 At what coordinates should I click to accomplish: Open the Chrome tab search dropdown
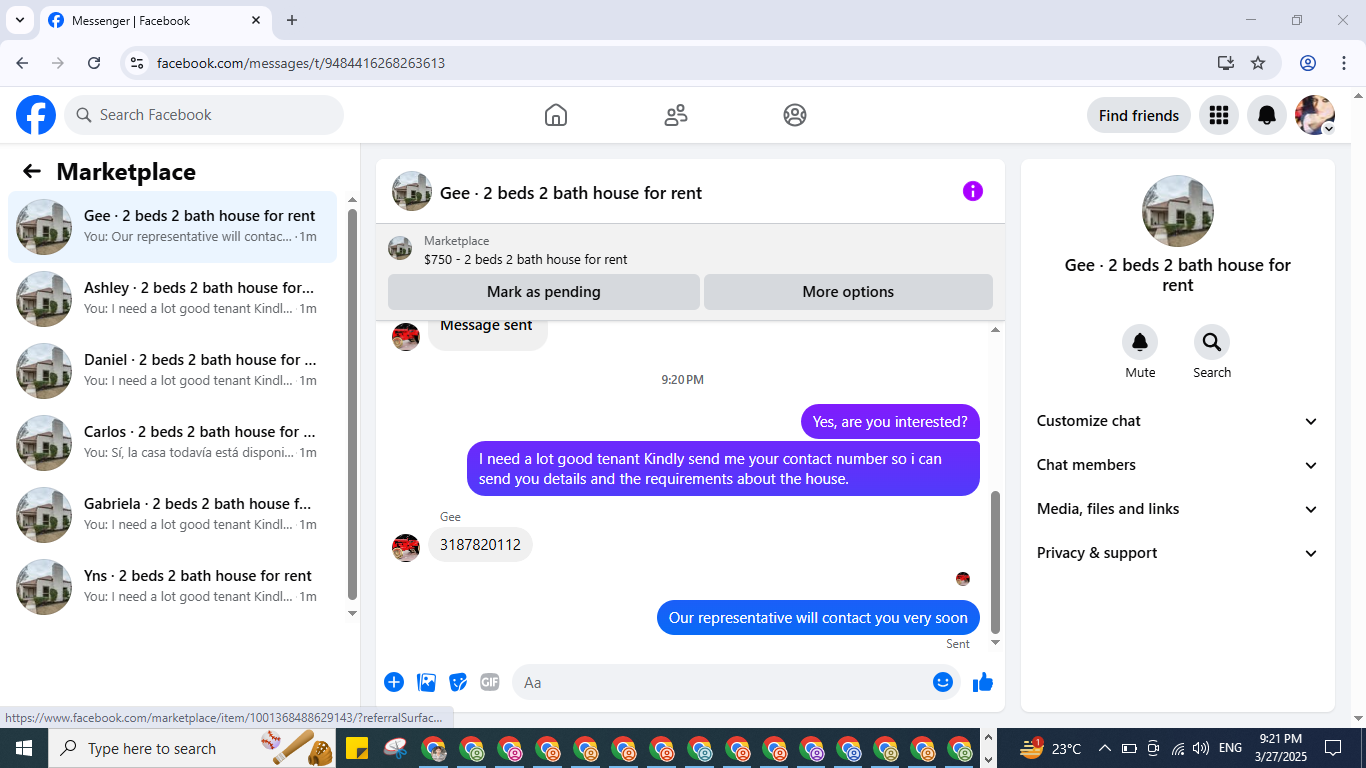(19, 20)
